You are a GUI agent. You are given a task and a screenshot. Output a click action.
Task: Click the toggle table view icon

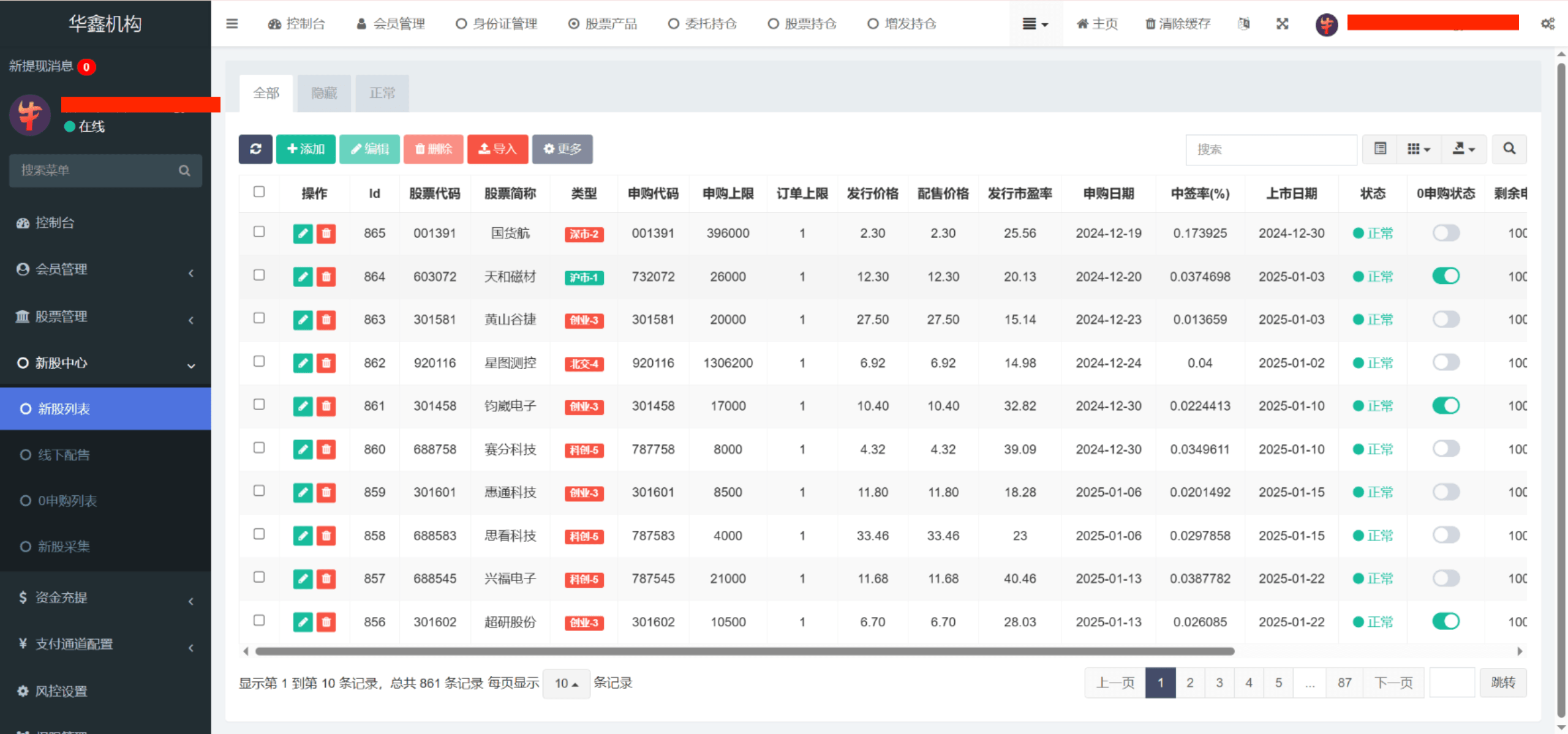1380,149
